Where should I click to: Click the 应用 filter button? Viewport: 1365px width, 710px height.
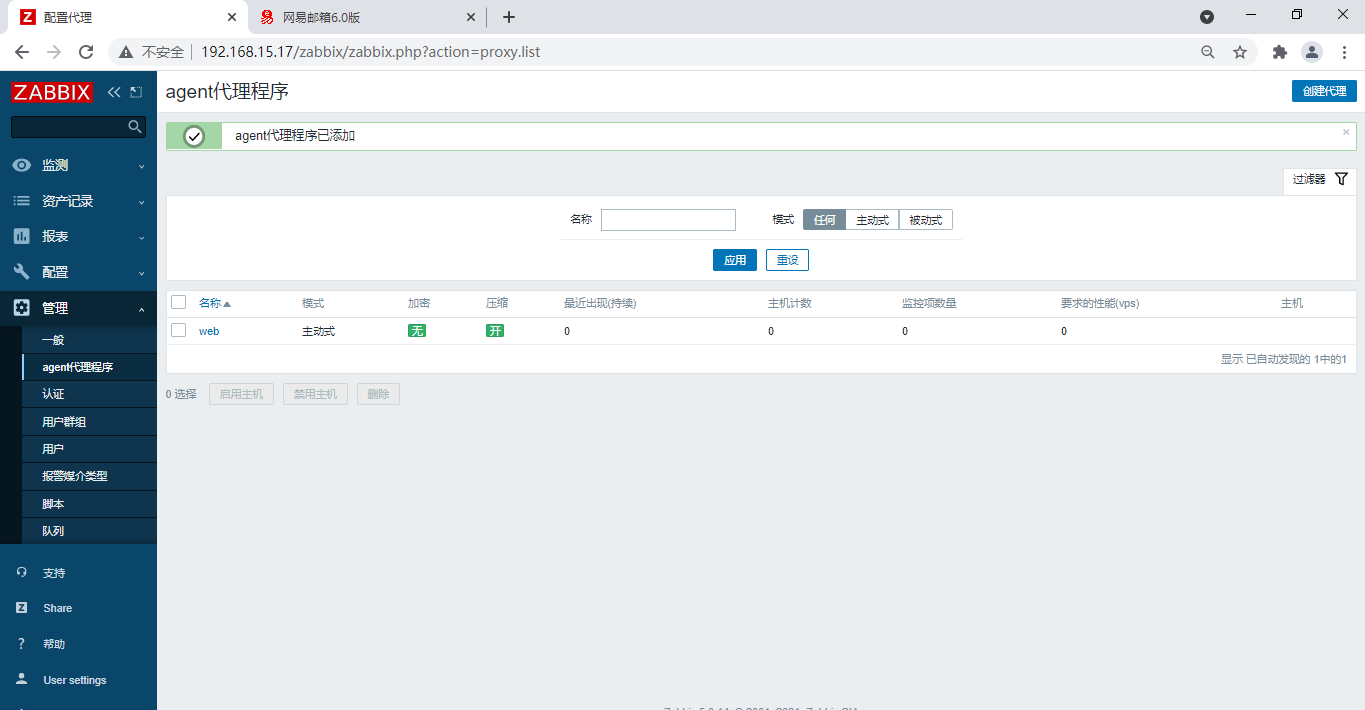point(735,260)
